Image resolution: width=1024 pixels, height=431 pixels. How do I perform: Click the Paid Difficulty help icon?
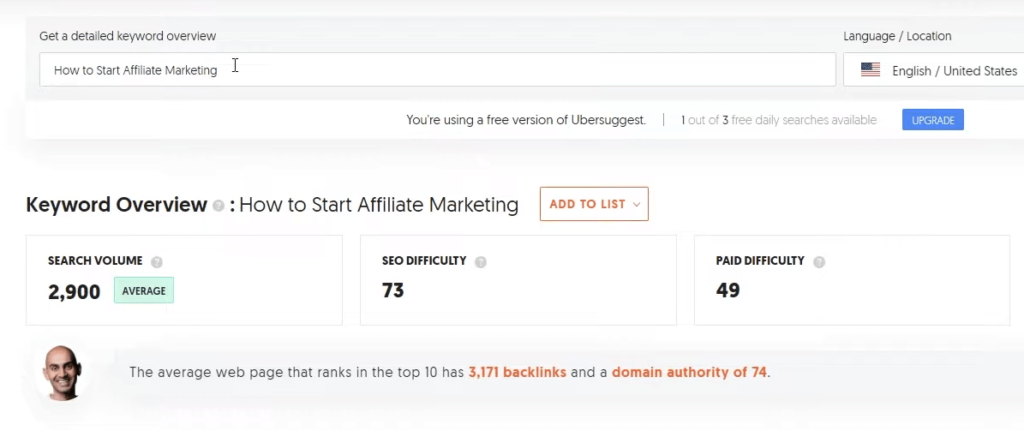click(819, 262)
